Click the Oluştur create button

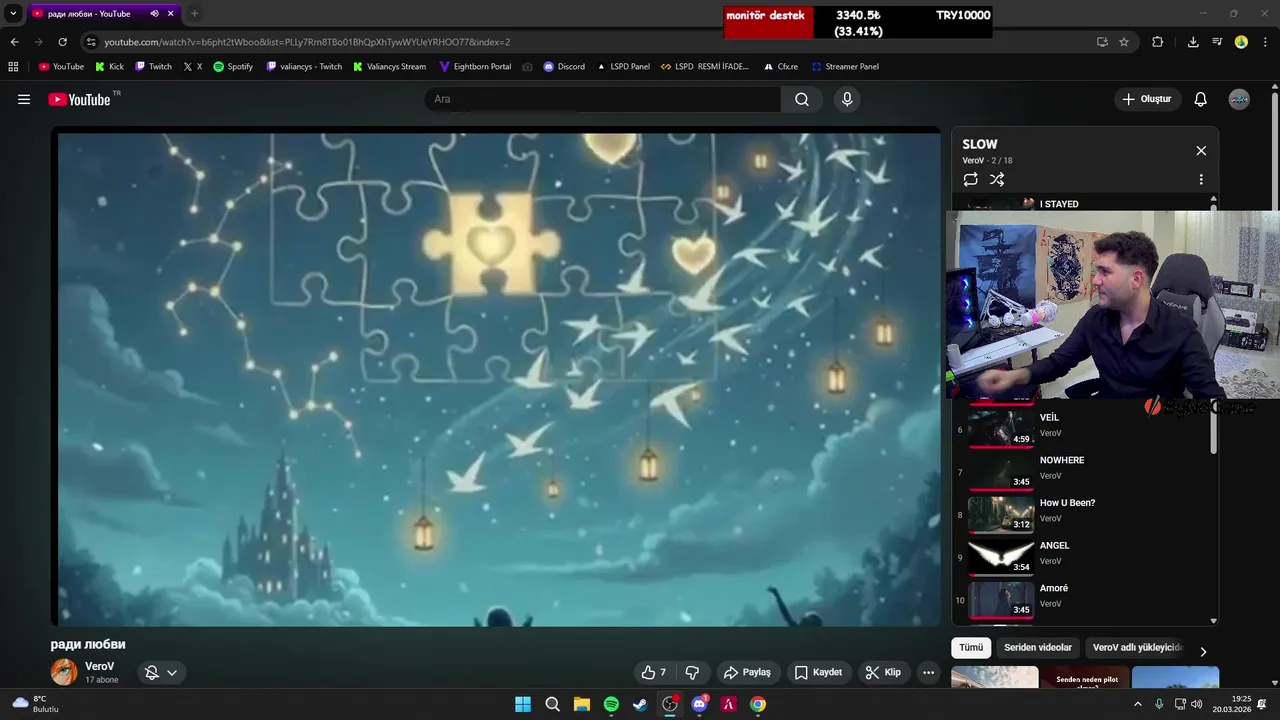pos(1148,99)
